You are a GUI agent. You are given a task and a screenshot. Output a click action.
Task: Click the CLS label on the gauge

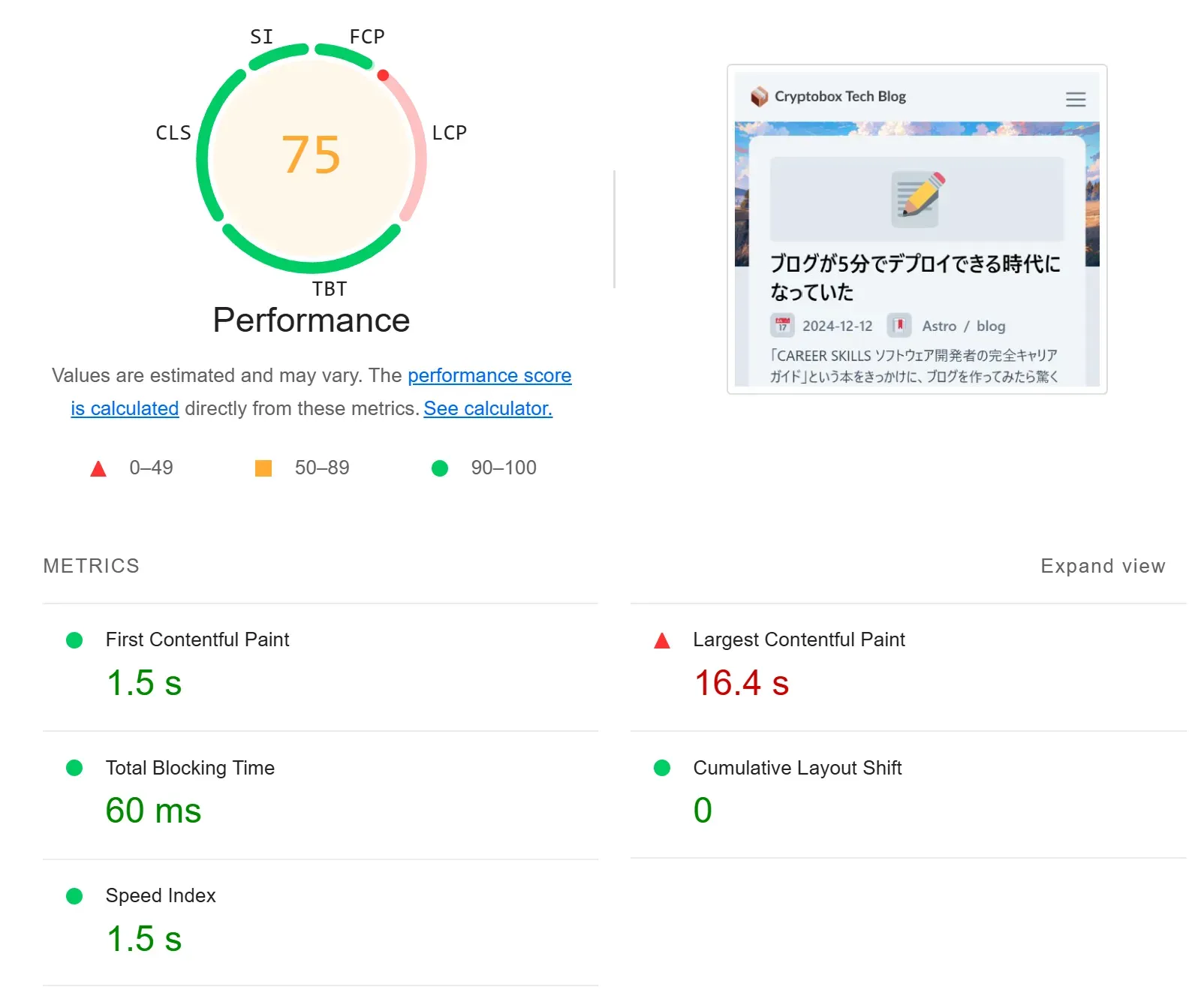(x=173, y=133)
